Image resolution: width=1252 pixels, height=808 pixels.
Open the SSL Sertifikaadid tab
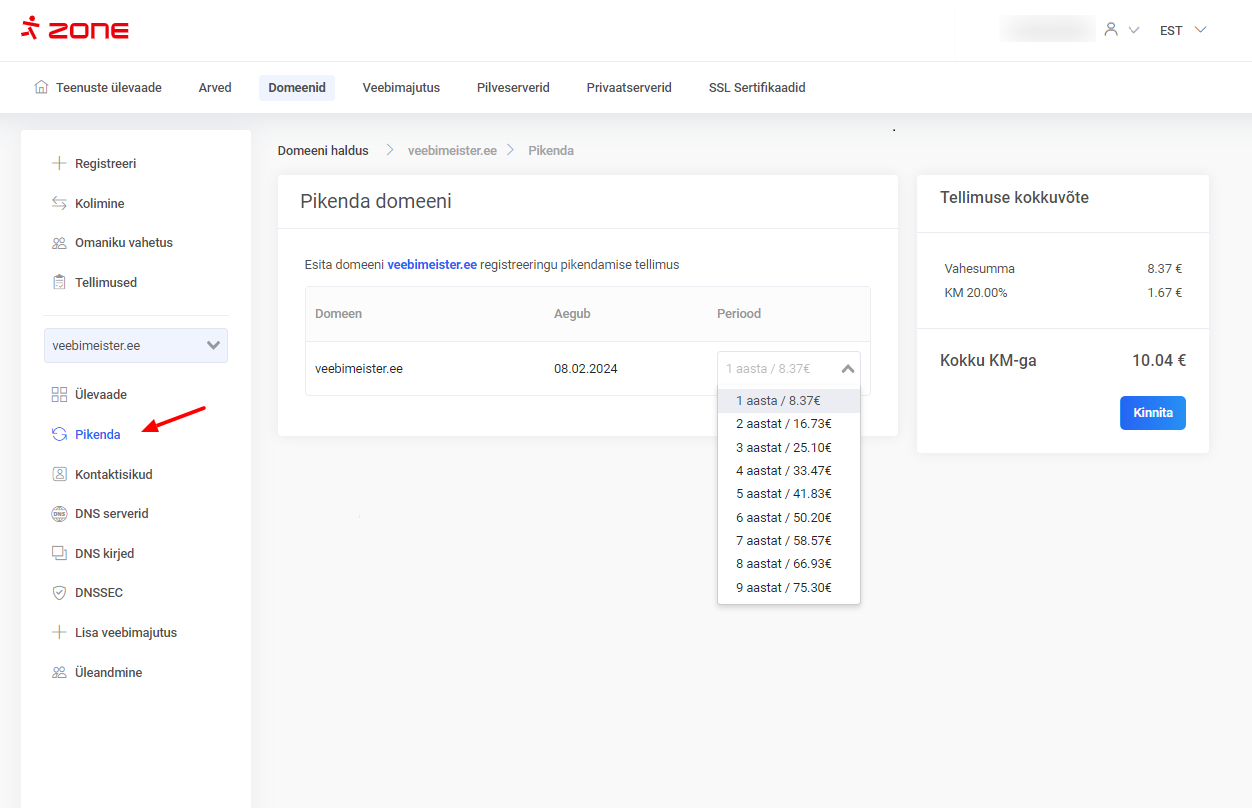point(757,88)
